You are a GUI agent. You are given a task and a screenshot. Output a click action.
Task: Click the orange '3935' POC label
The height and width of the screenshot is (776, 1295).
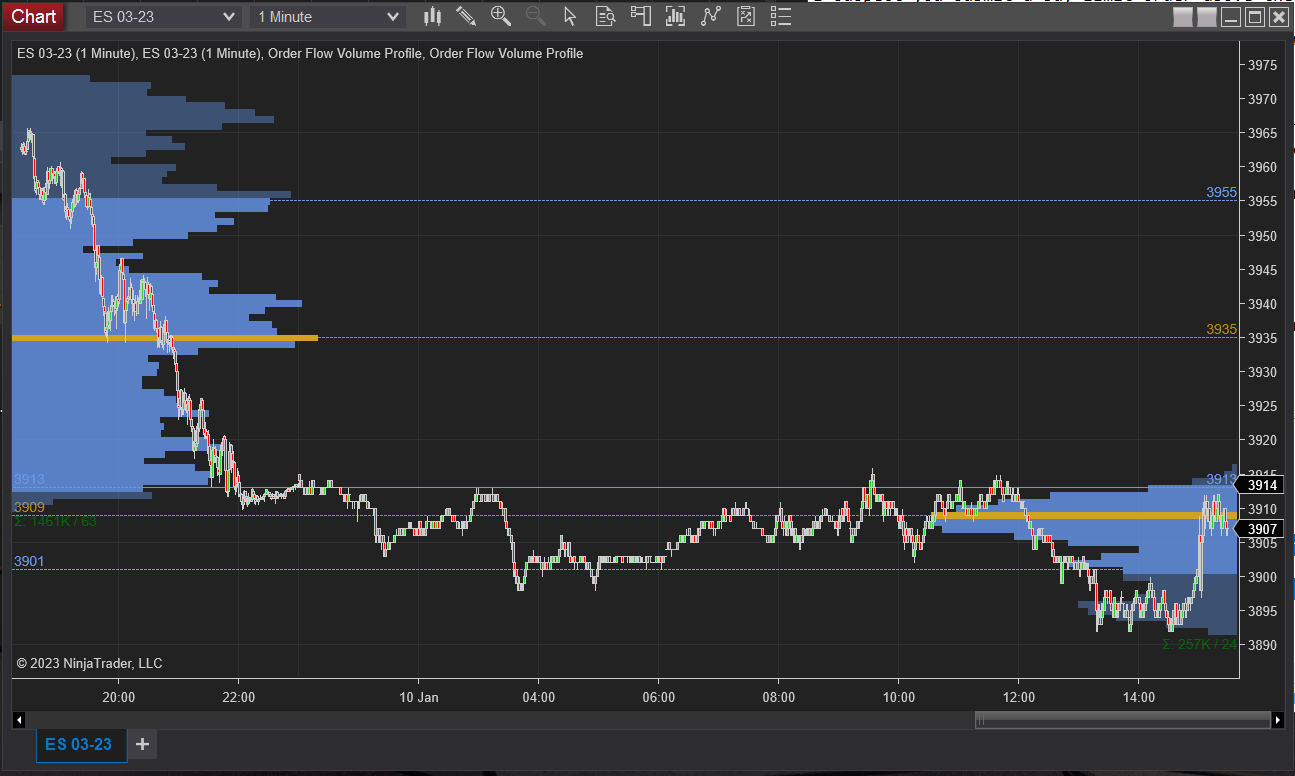pos(1221,329)
